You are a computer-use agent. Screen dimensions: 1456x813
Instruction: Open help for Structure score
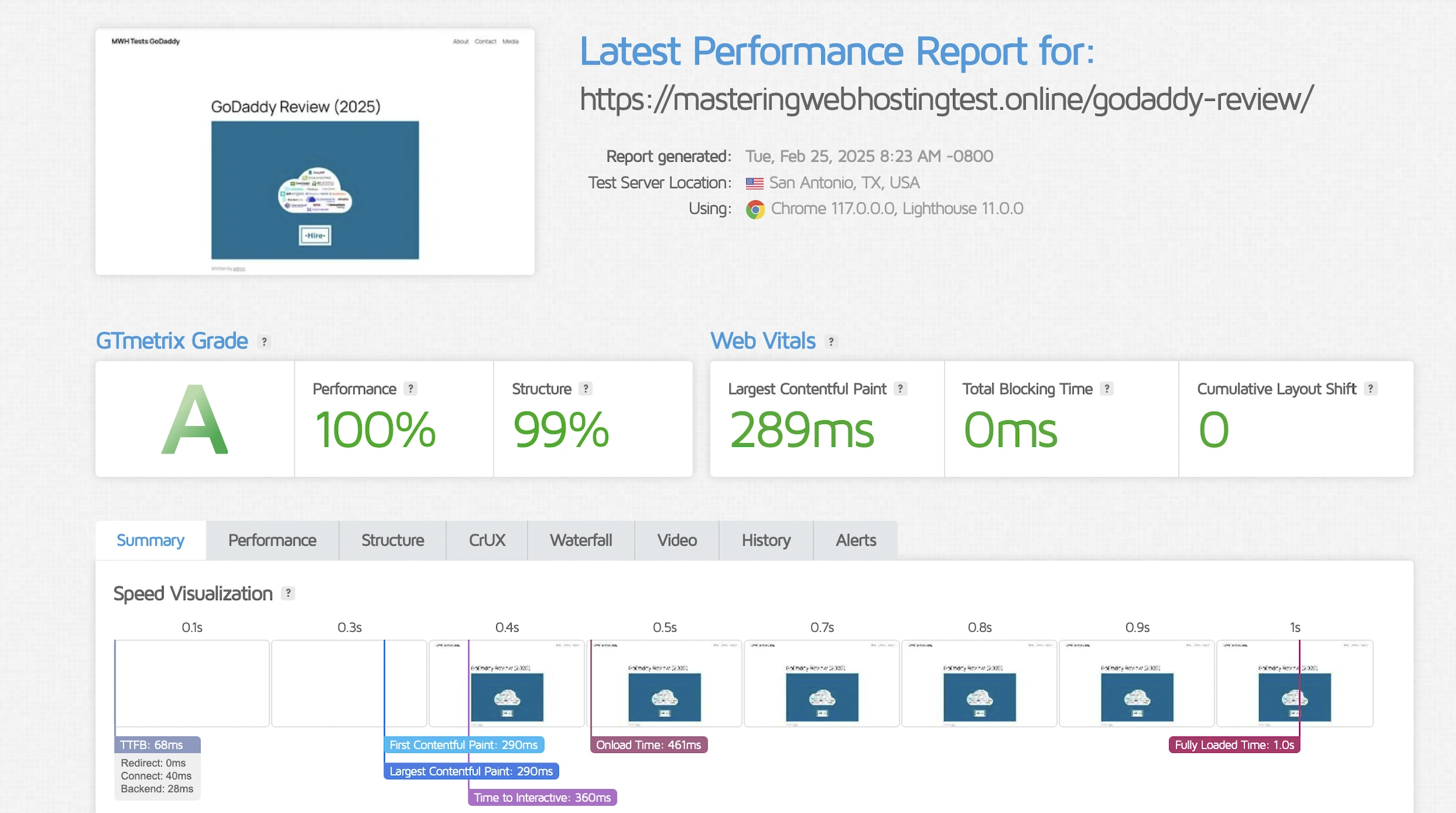(585, 388)
